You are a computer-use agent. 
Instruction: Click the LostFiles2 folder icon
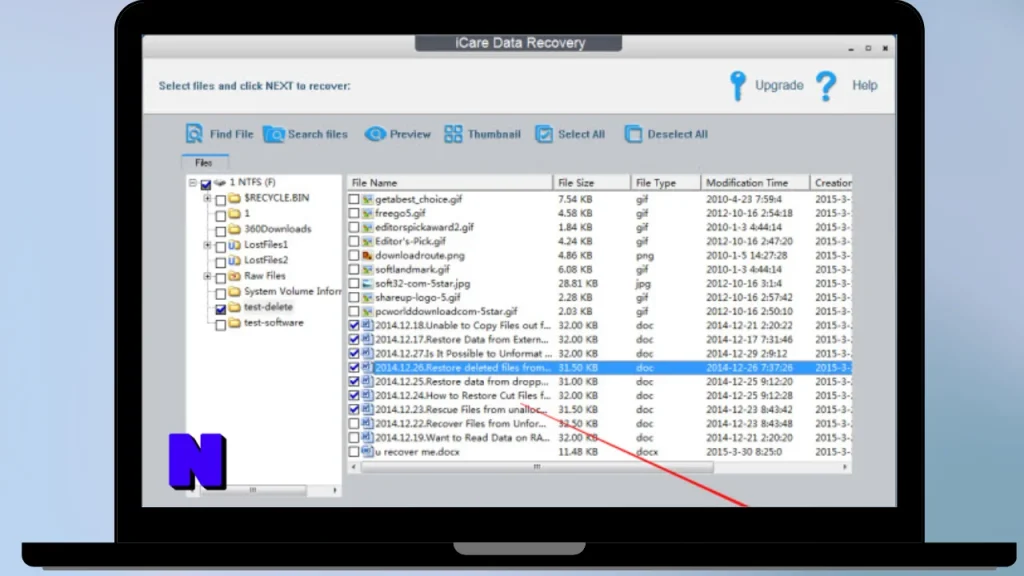pyautogui.click(x=234, y=260)
